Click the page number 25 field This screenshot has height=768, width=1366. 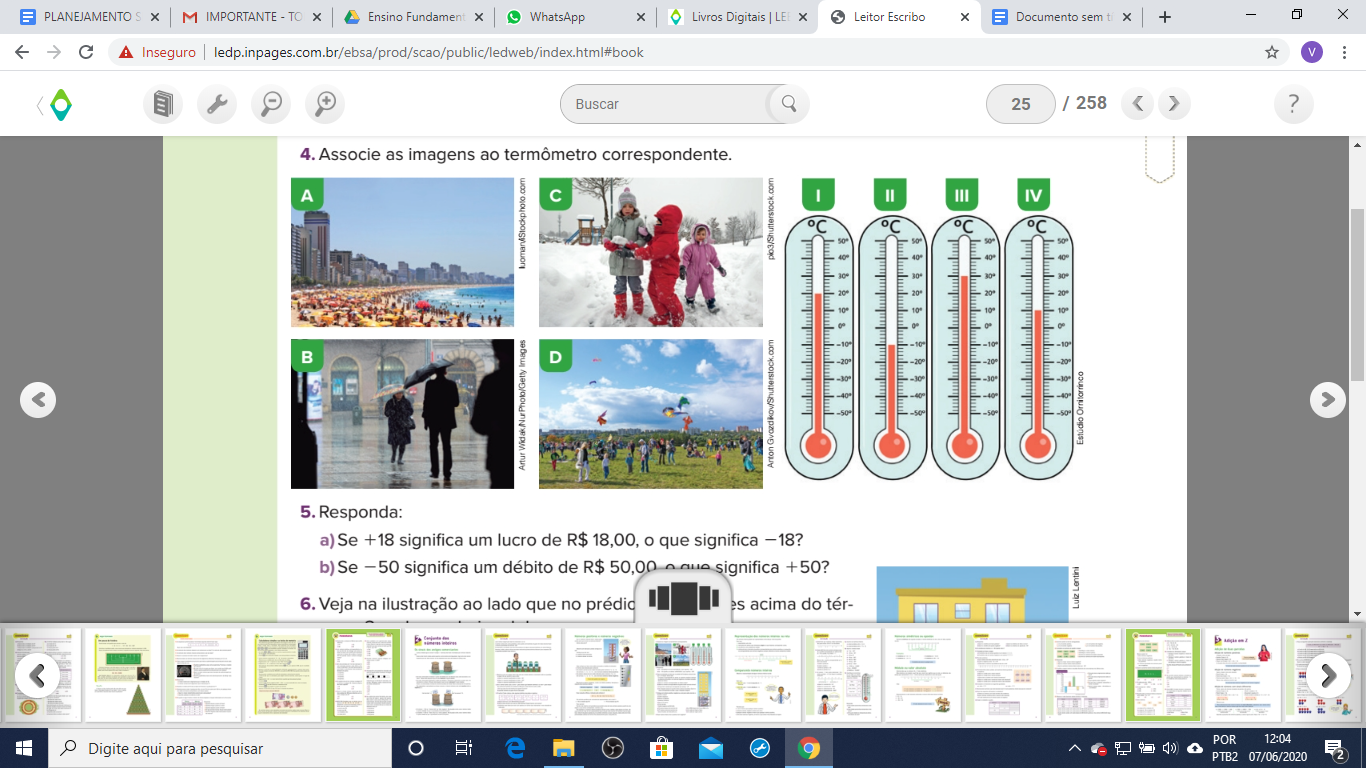point(1021,104)
